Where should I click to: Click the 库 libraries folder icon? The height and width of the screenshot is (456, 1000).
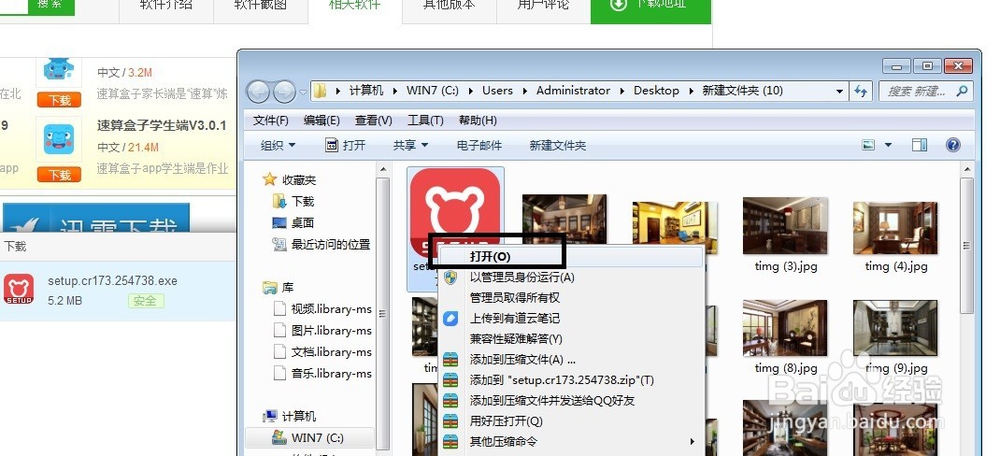270,288
